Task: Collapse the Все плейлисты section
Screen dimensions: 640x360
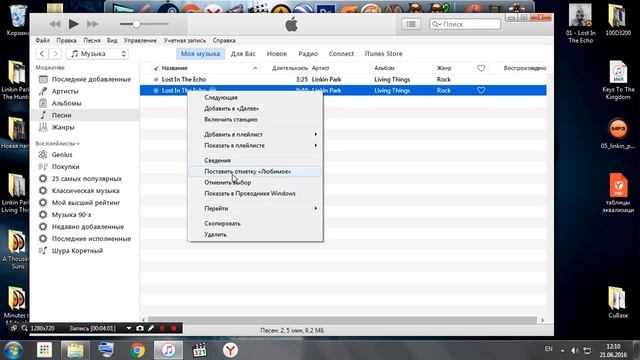Action: pos(58,144)
